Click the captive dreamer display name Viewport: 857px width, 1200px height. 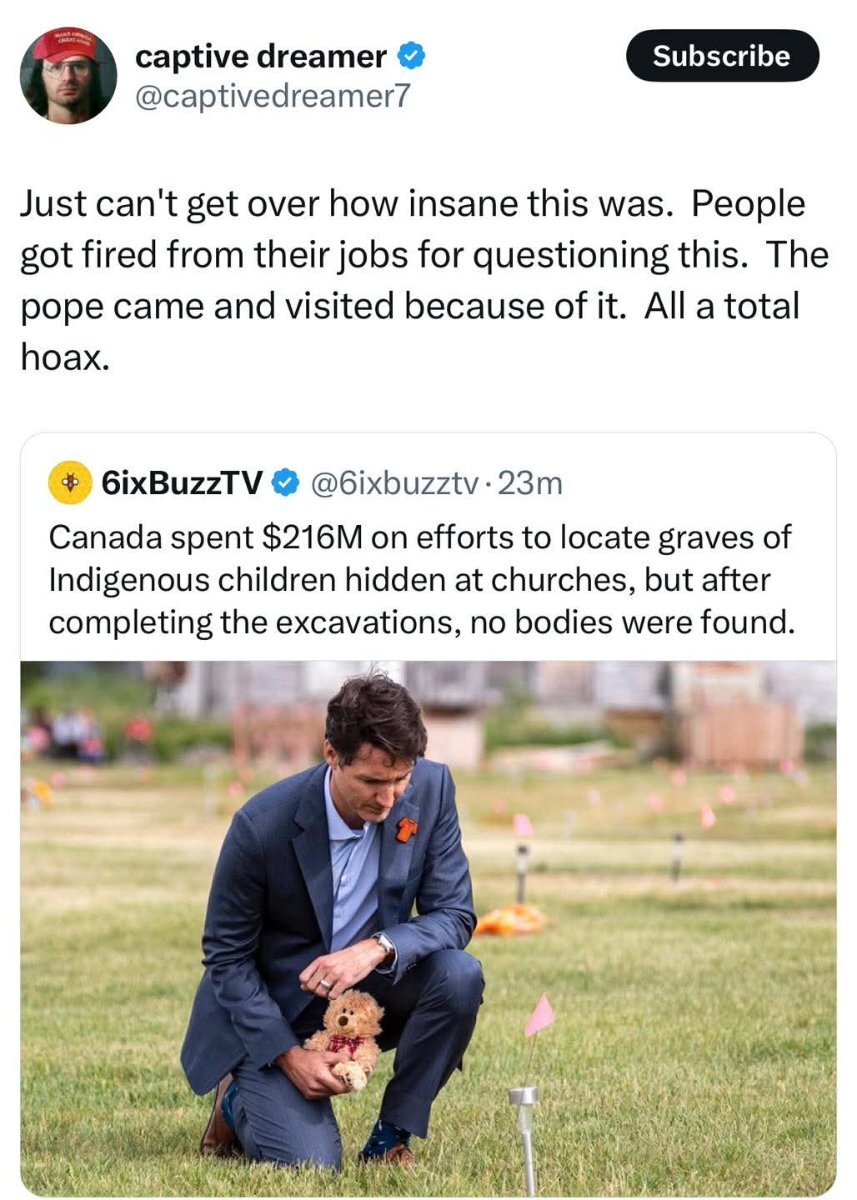260,58
